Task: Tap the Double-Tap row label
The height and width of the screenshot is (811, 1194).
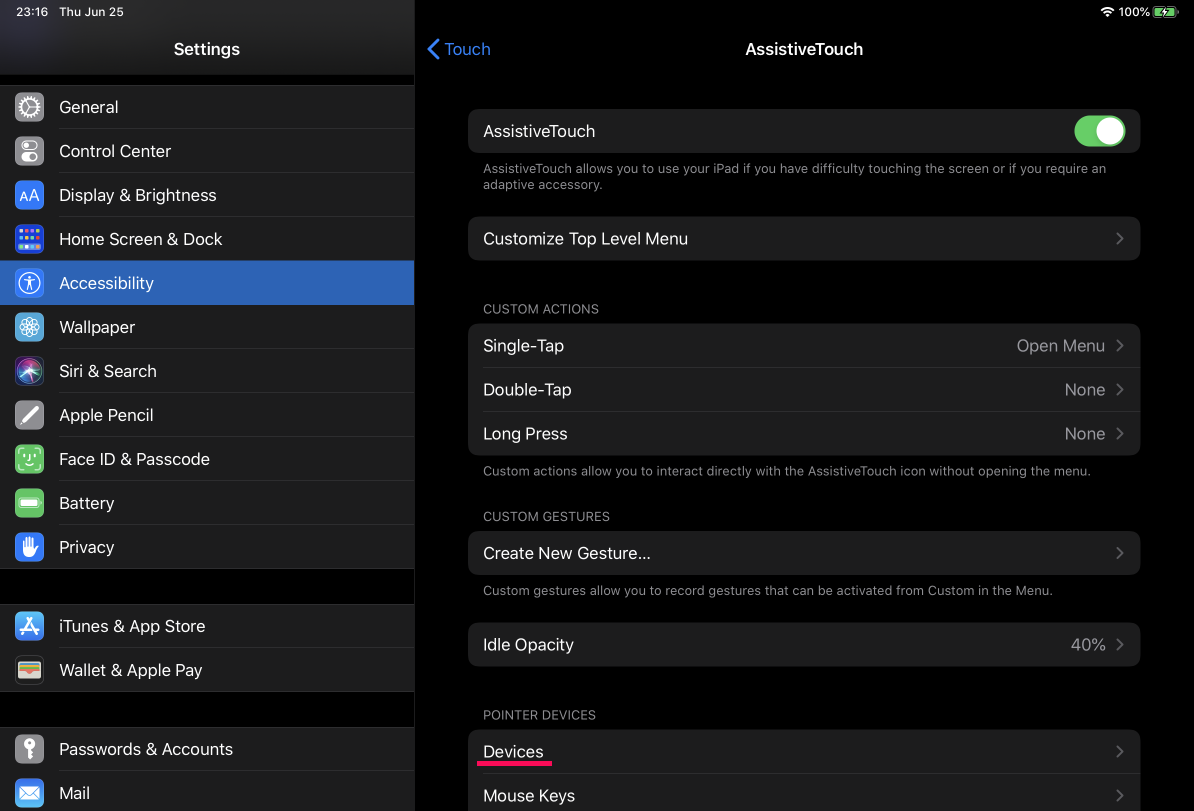Action: (x=527, y=390)
